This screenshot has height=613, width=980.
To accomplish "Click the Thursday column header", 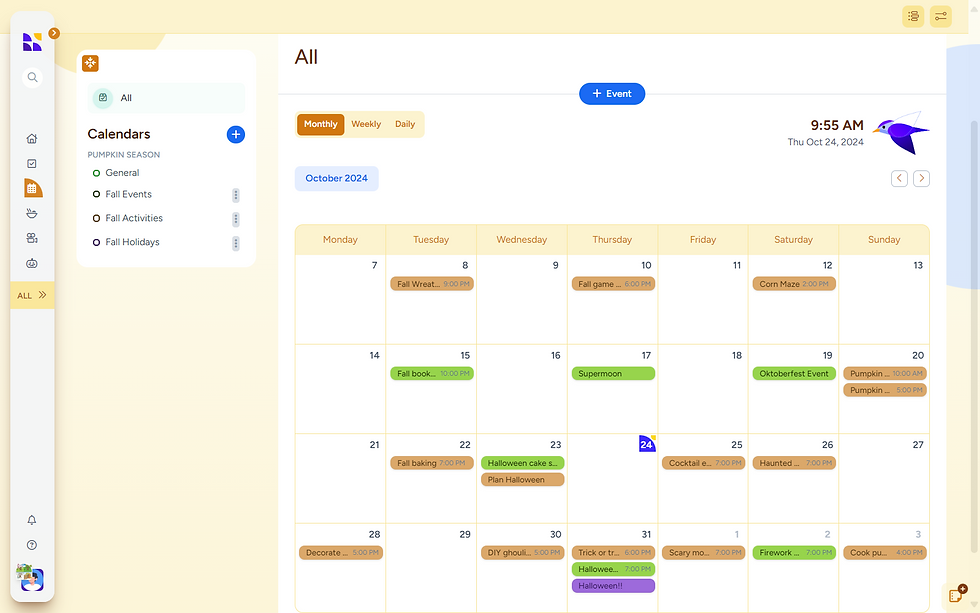I will coord(612,240).
